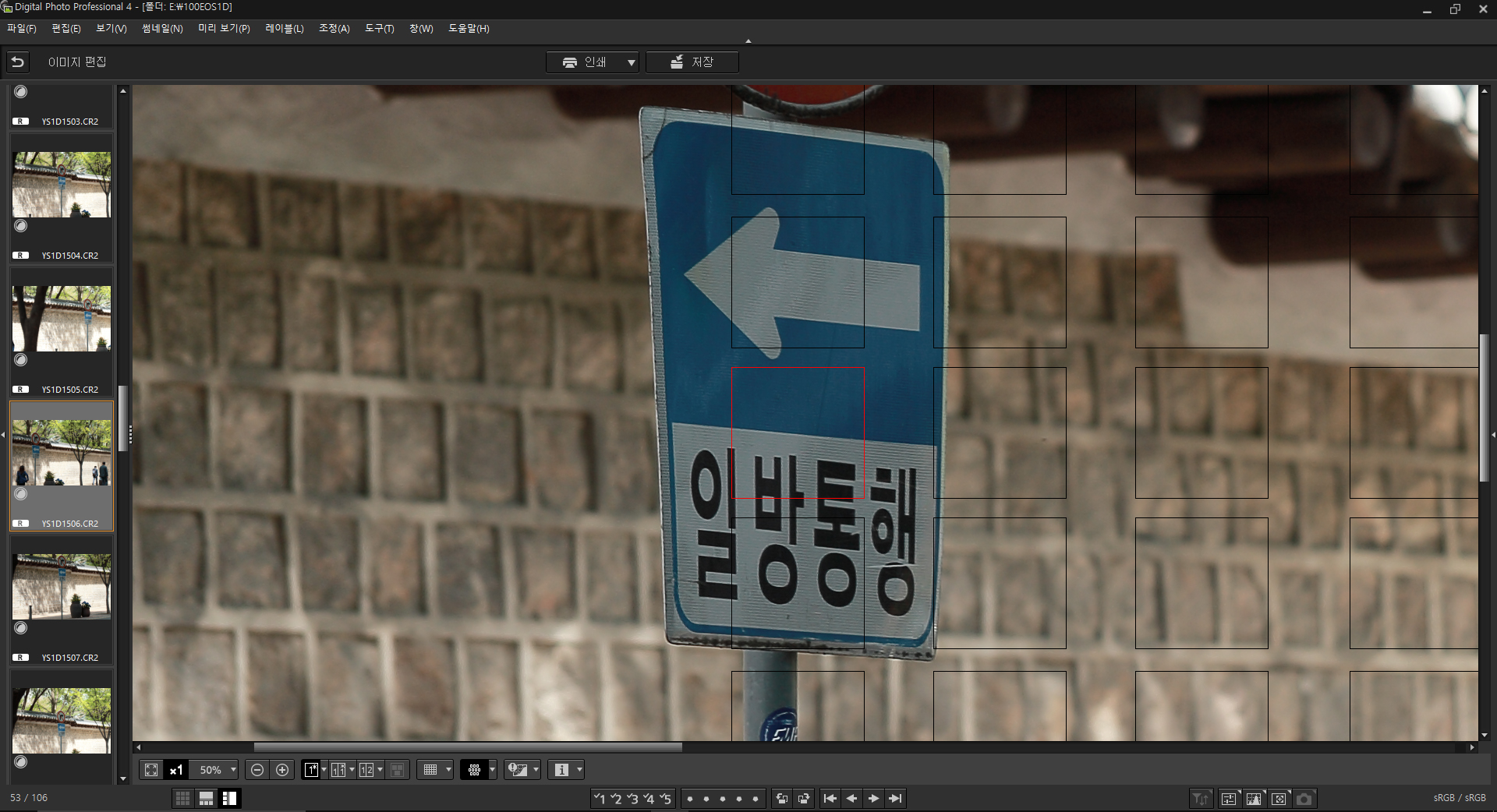Zoom in with the plus magnifier button
The image size is (1497, 812).
pyautogui.click(x=282, y=770)
